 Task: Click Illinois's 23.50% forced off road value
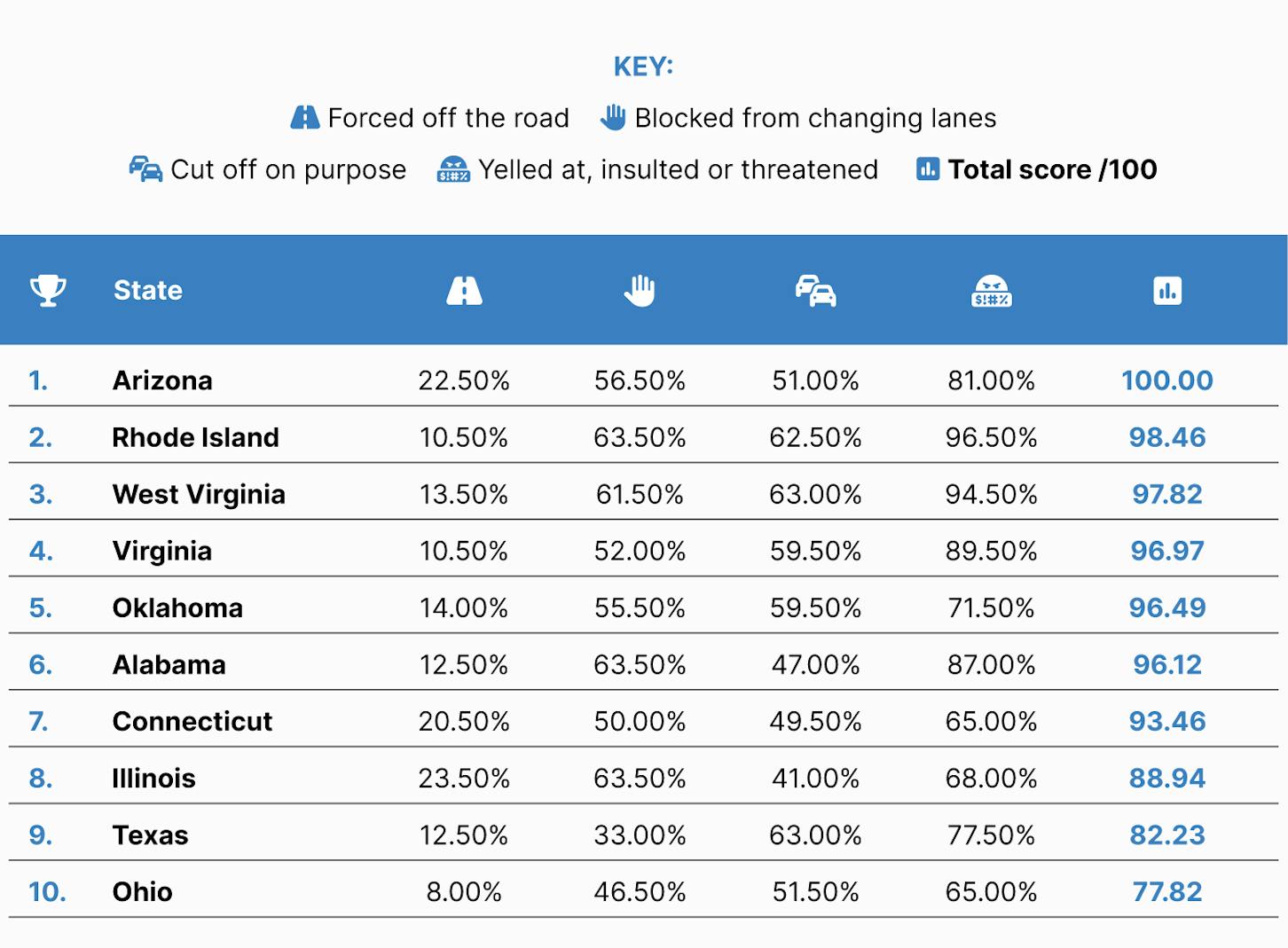click(x=464, y=778)
